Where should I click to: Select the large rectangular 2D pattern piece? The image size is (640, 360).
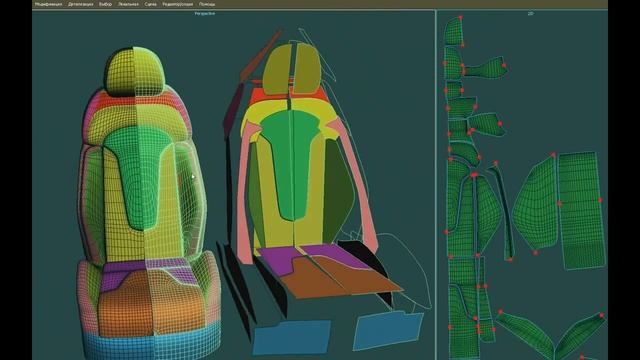(x=581, y=210)
